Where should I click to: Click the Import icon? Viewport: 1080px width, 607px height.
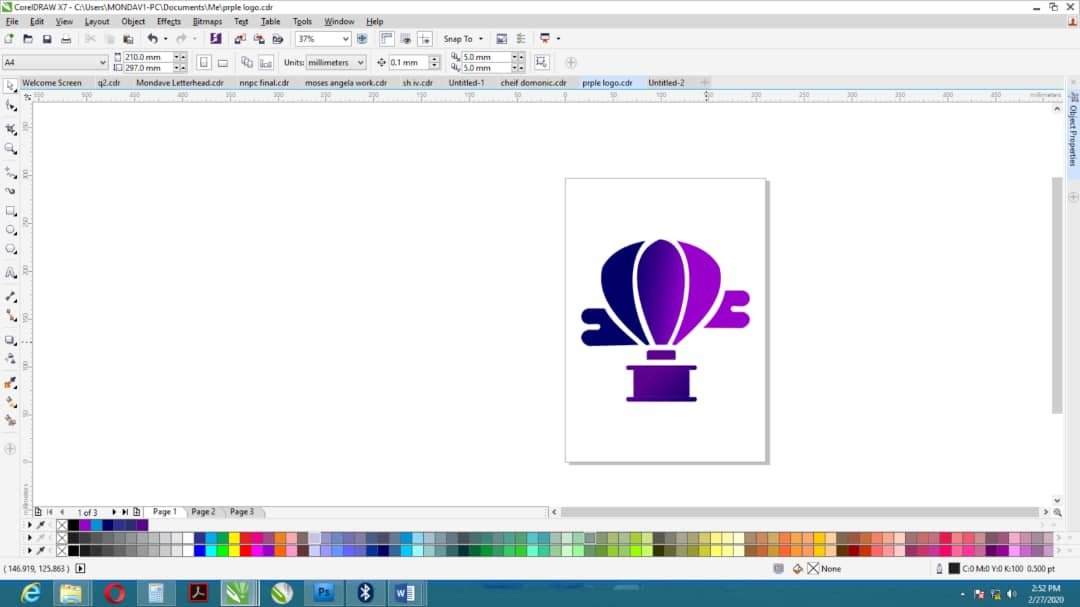click(240, 39)
